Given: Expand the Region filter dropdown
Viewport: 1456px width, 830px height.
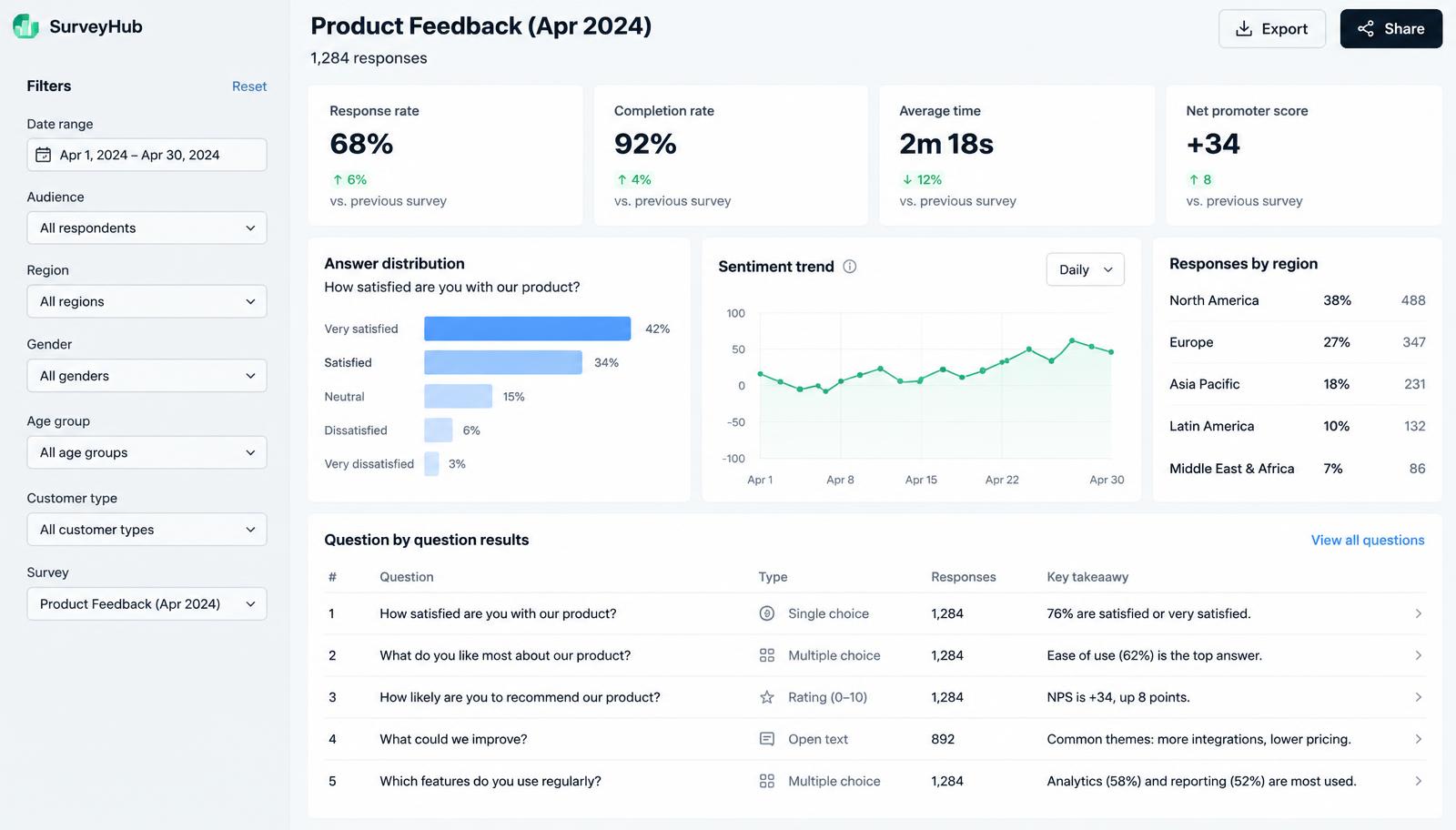Looking at the screenshot, I should 147,301.
